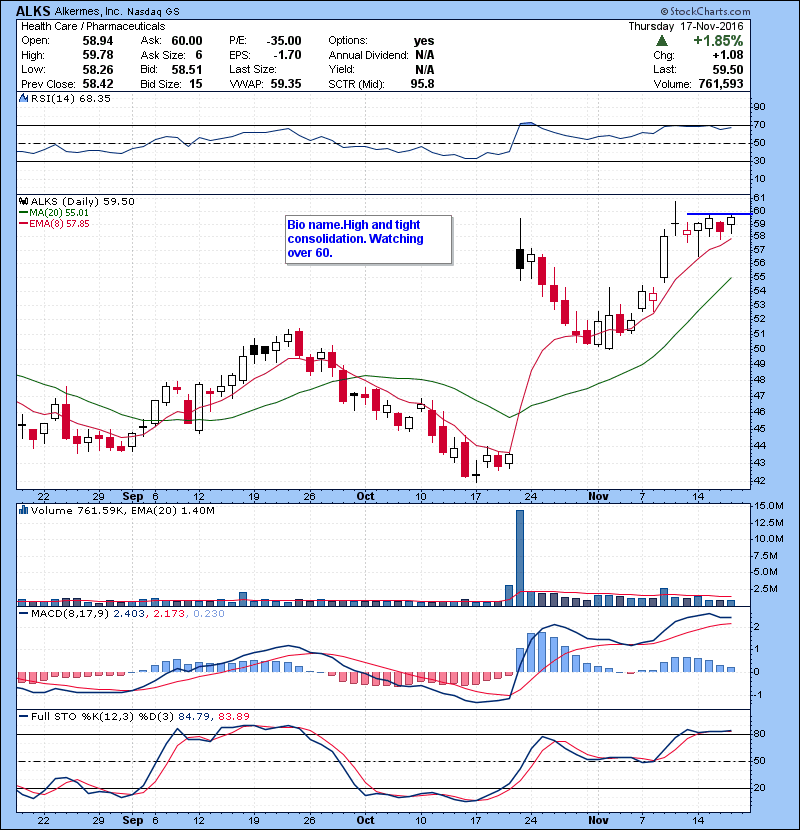
Task: Click the 15.0M volume axis label
Action: tap(769, 506)
